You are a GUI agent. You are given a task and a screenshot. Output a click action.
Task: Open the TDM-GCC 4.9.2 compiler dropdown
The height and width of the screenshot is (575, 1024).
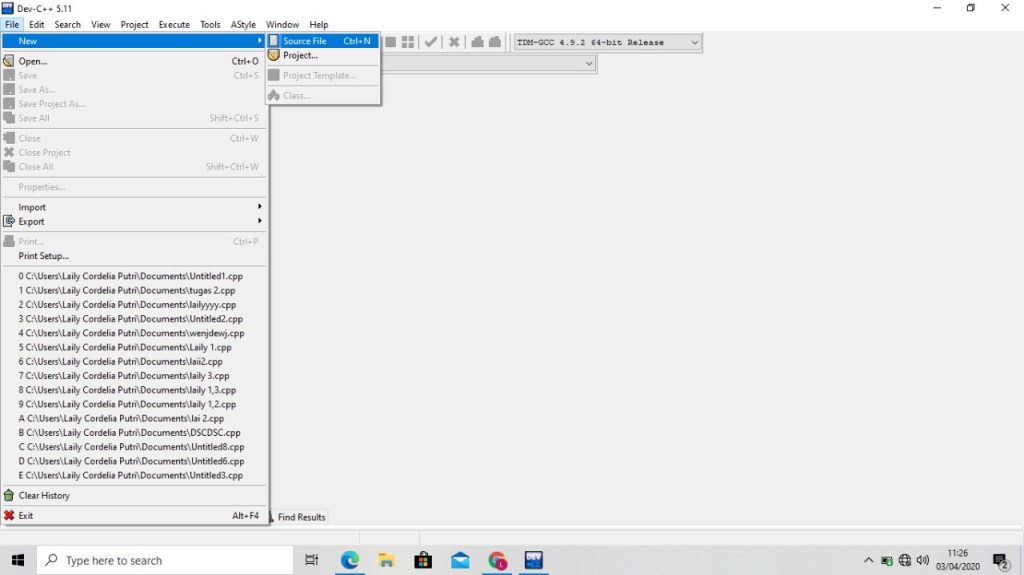click(694, 42)
